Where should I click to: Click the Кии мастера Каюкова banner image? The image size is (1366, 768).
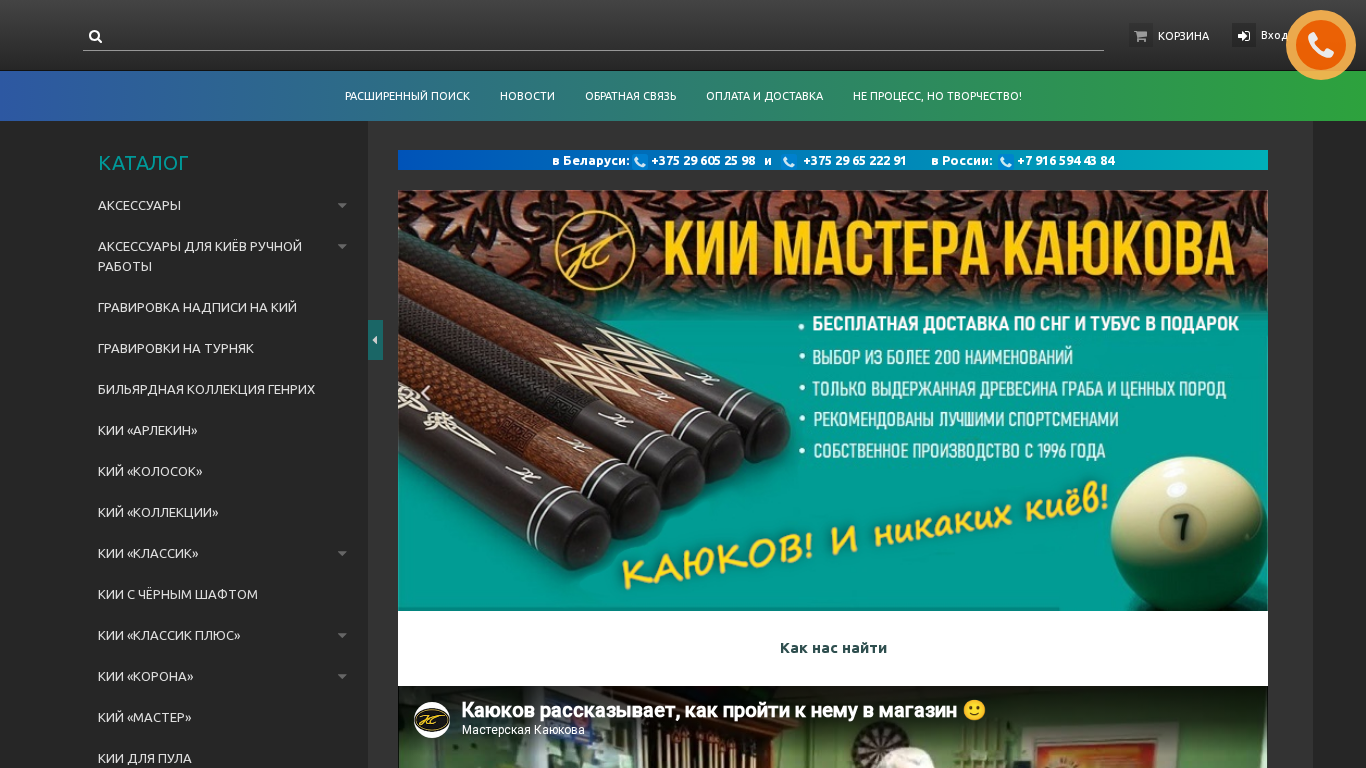[833, 401]
